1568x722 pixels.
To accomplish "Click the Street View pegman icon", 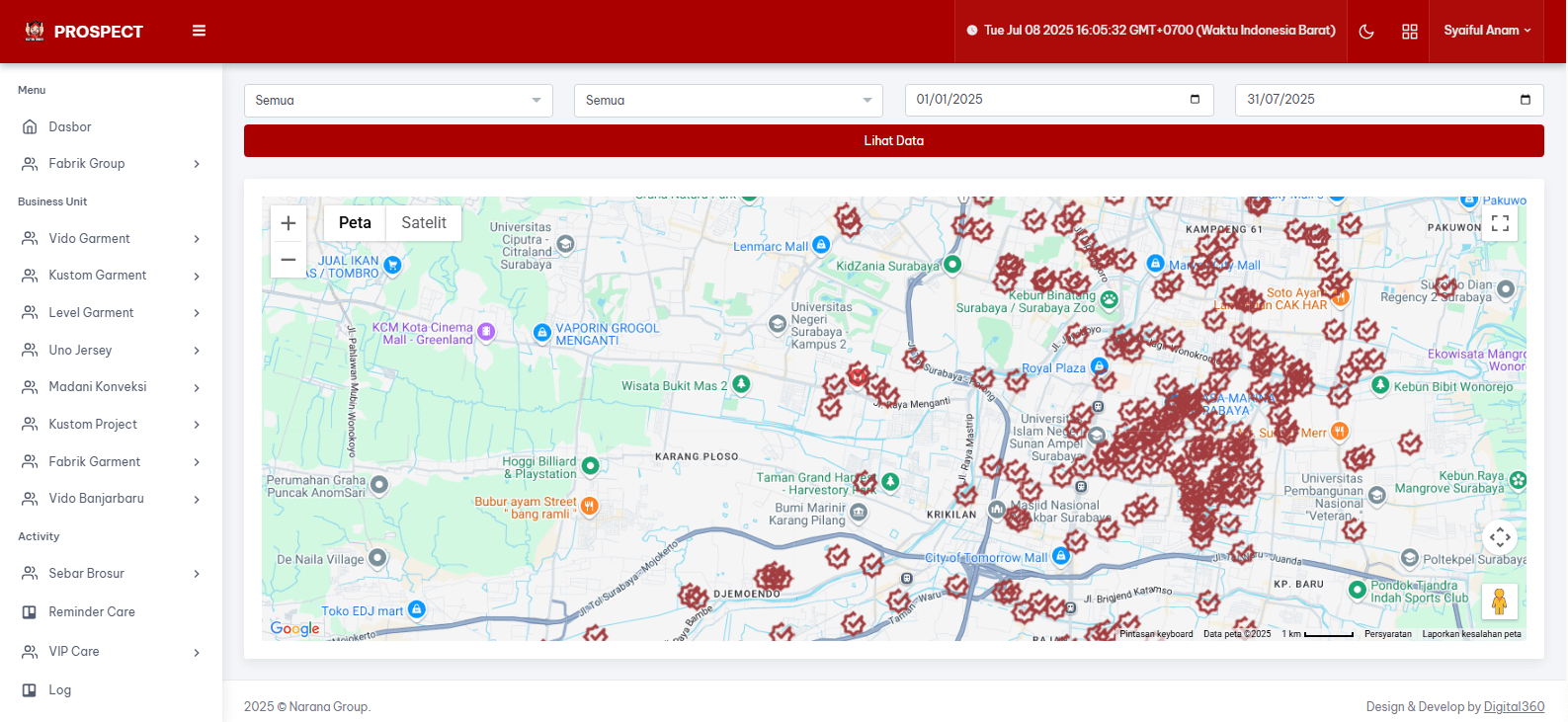I will [x=1500, y=602].
